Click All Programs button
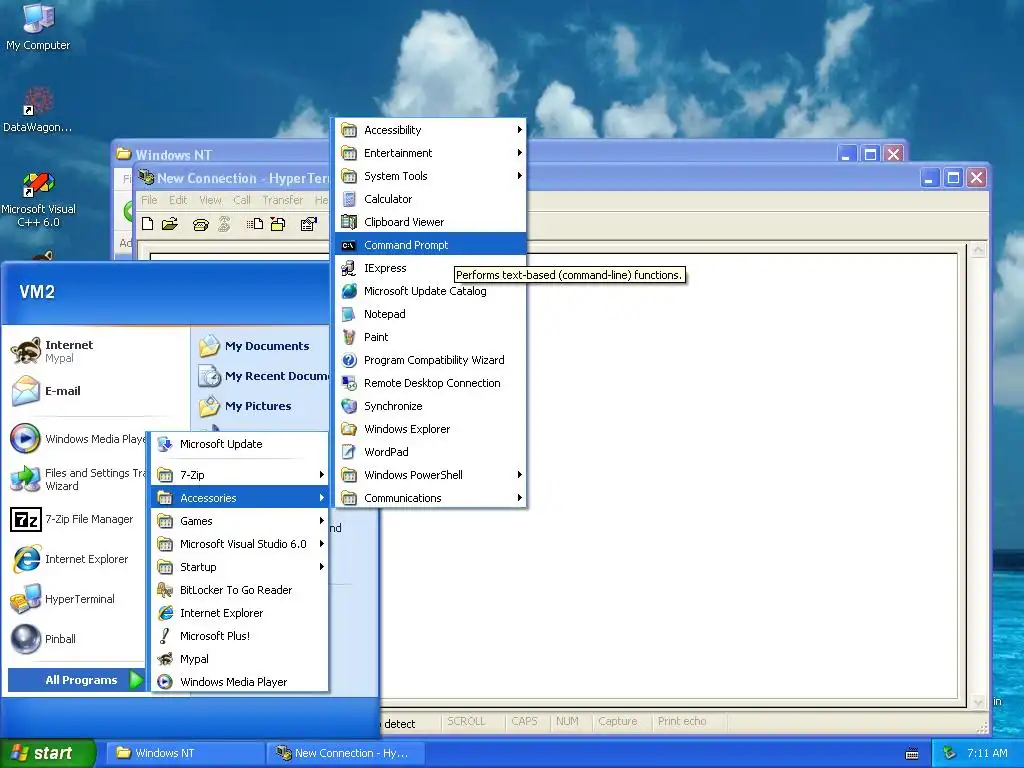 tap(77, 680)
